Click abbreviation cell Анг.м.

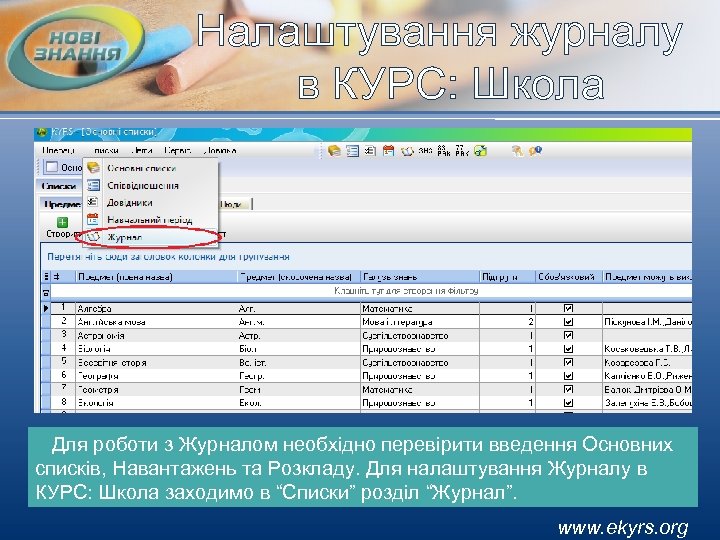tap(298, 322)
